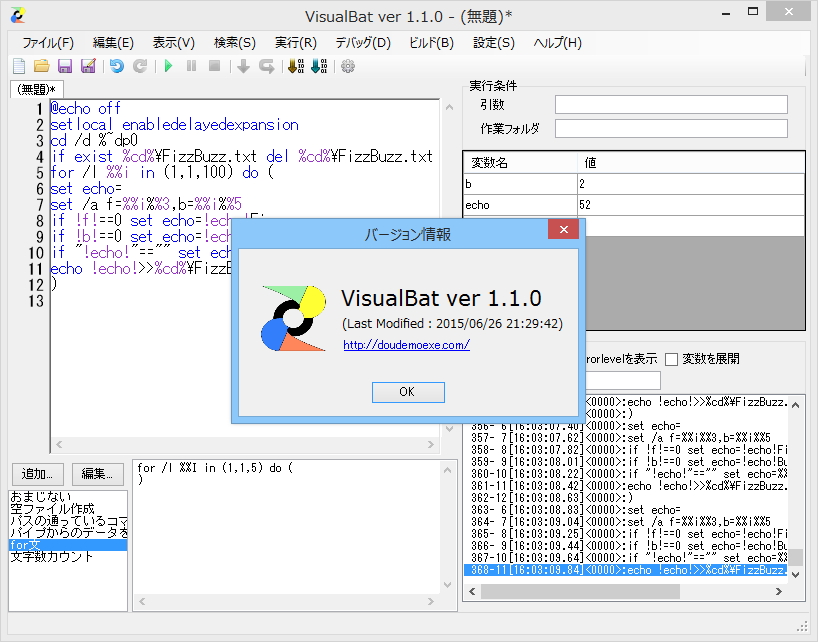Pause execution using the pause icon
The image size is (818, 642).
click(x=193, y=66)
